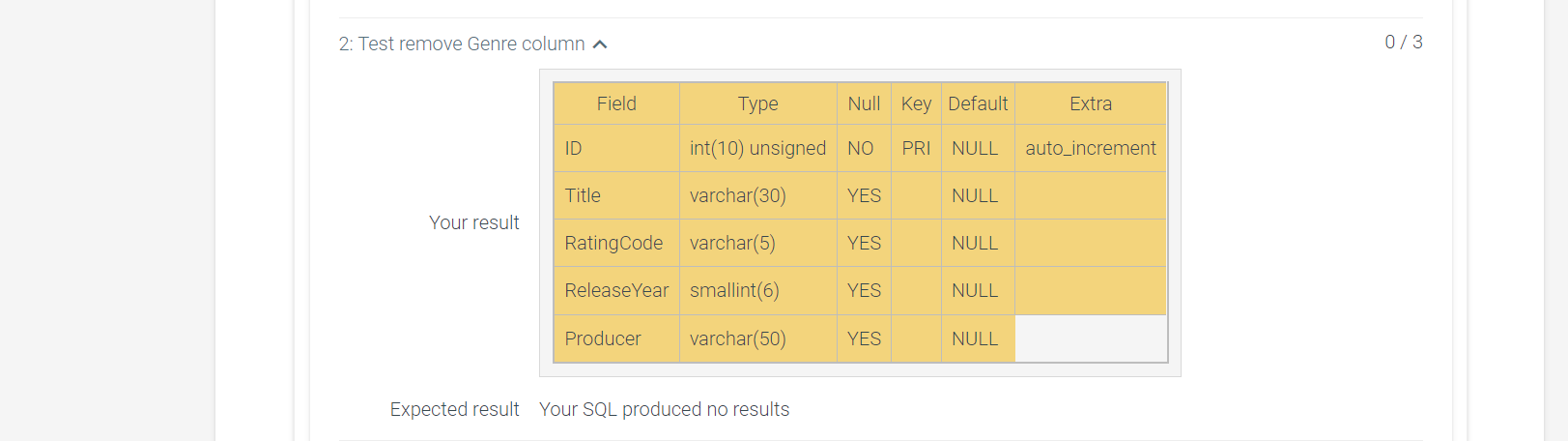The height and width of the screenshot is (441, 1568).
Task: Select the 'varchar(5)' type cell
Action: point(758,243)
